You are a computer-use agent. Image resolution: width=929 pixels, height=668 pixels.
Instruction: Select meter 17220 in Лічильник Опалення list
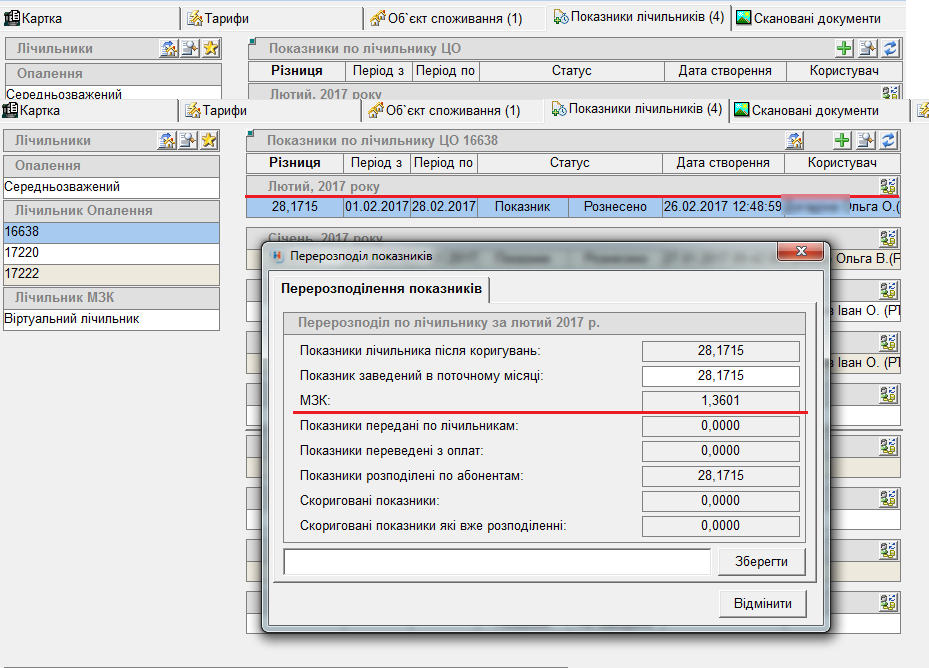(x=110, y=253)
